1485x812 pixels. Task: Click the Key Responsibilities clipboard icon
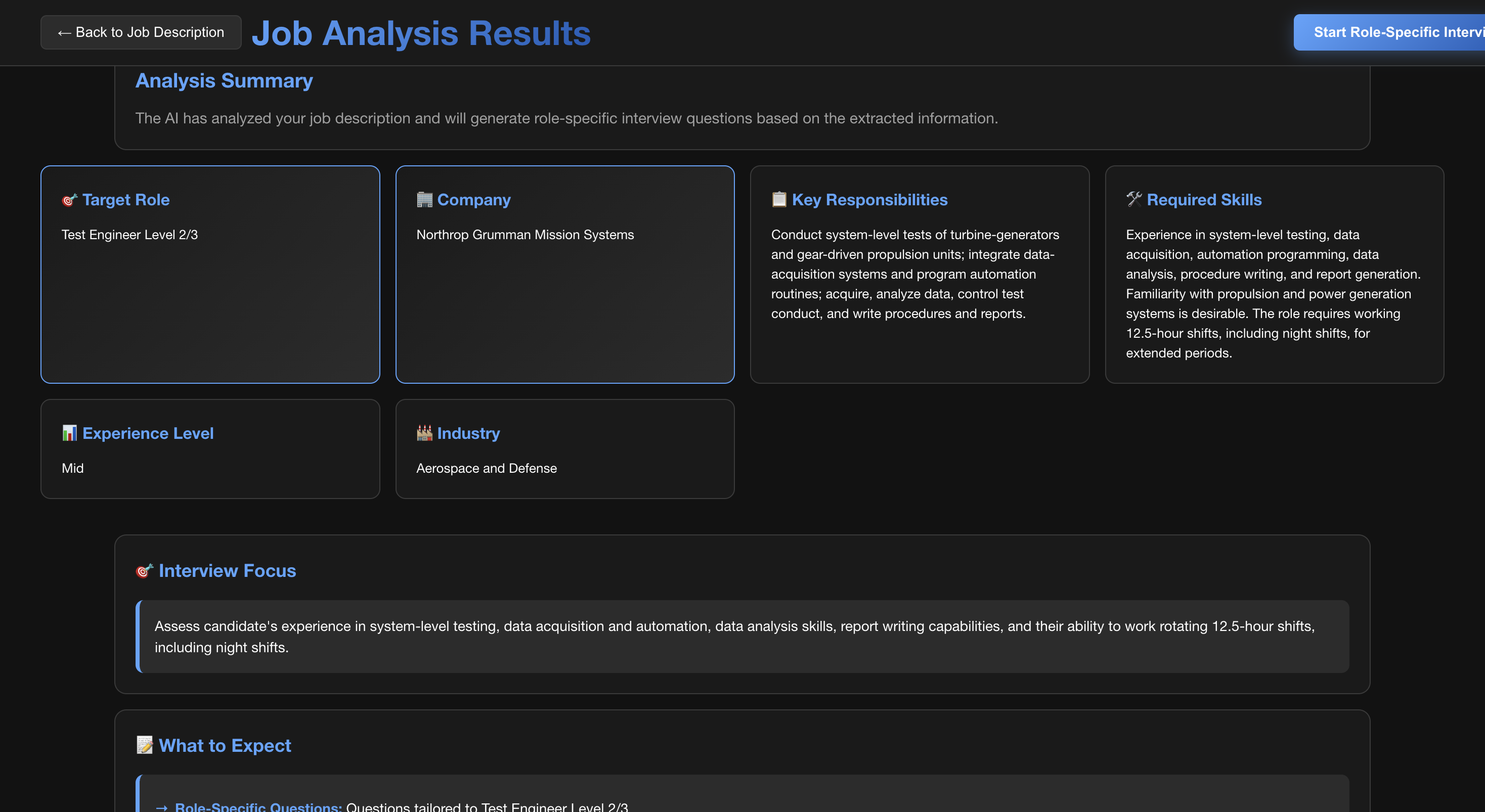tap(779, 199)
